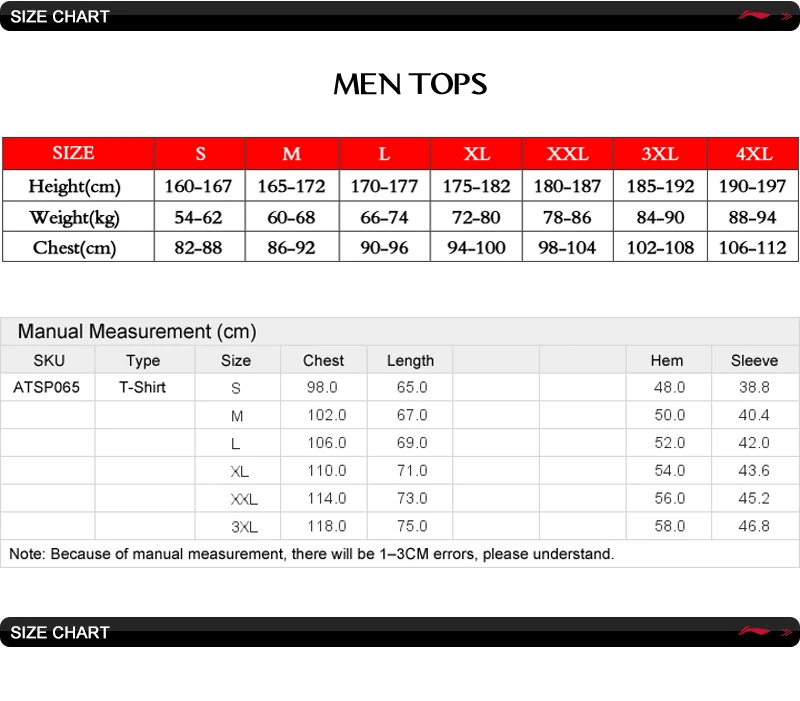Click chest range 86-92
The height and width of the screenshot is (701, 800).
[x=291, y=247]
